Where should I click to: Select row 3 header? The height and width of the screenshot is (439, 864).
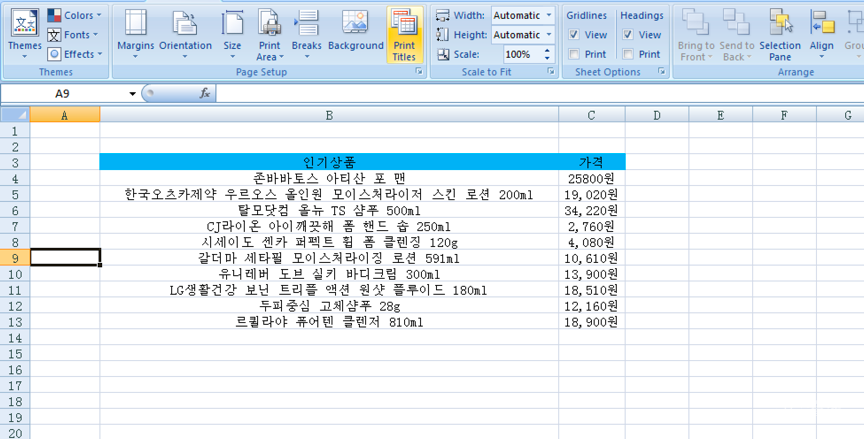tap(15, 162)
